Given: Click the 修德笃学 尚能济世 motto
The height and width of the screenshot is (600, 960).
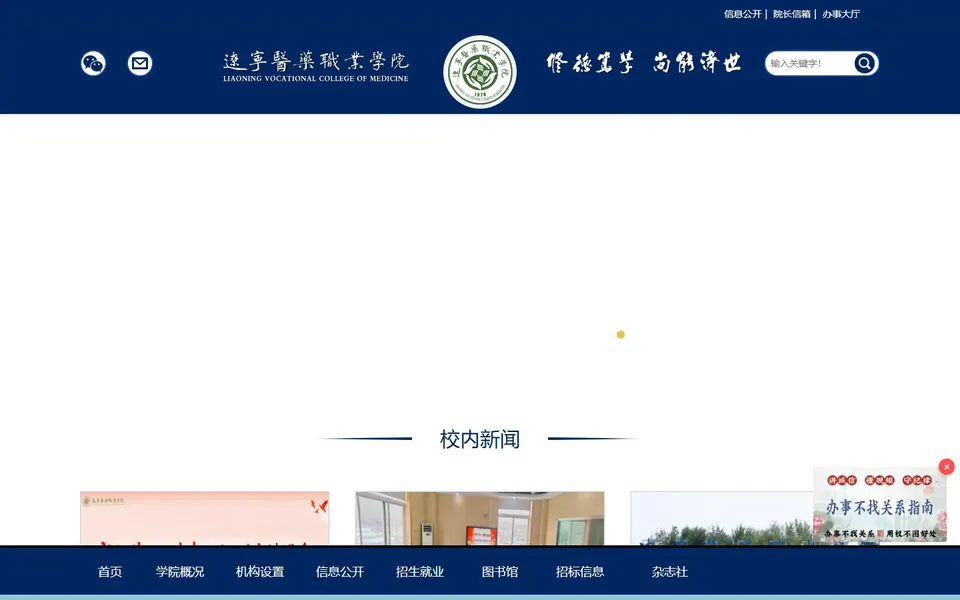Looking at the screenshot, I should (x=643, y=62).
